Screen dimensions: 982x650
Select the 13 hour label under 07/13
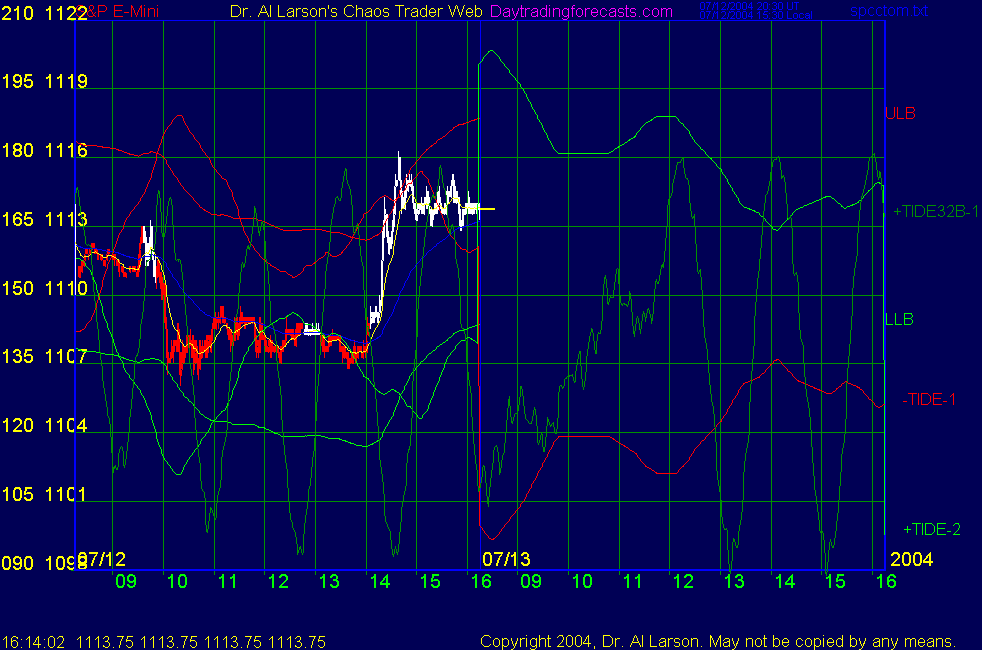click(x=734, y=582)
